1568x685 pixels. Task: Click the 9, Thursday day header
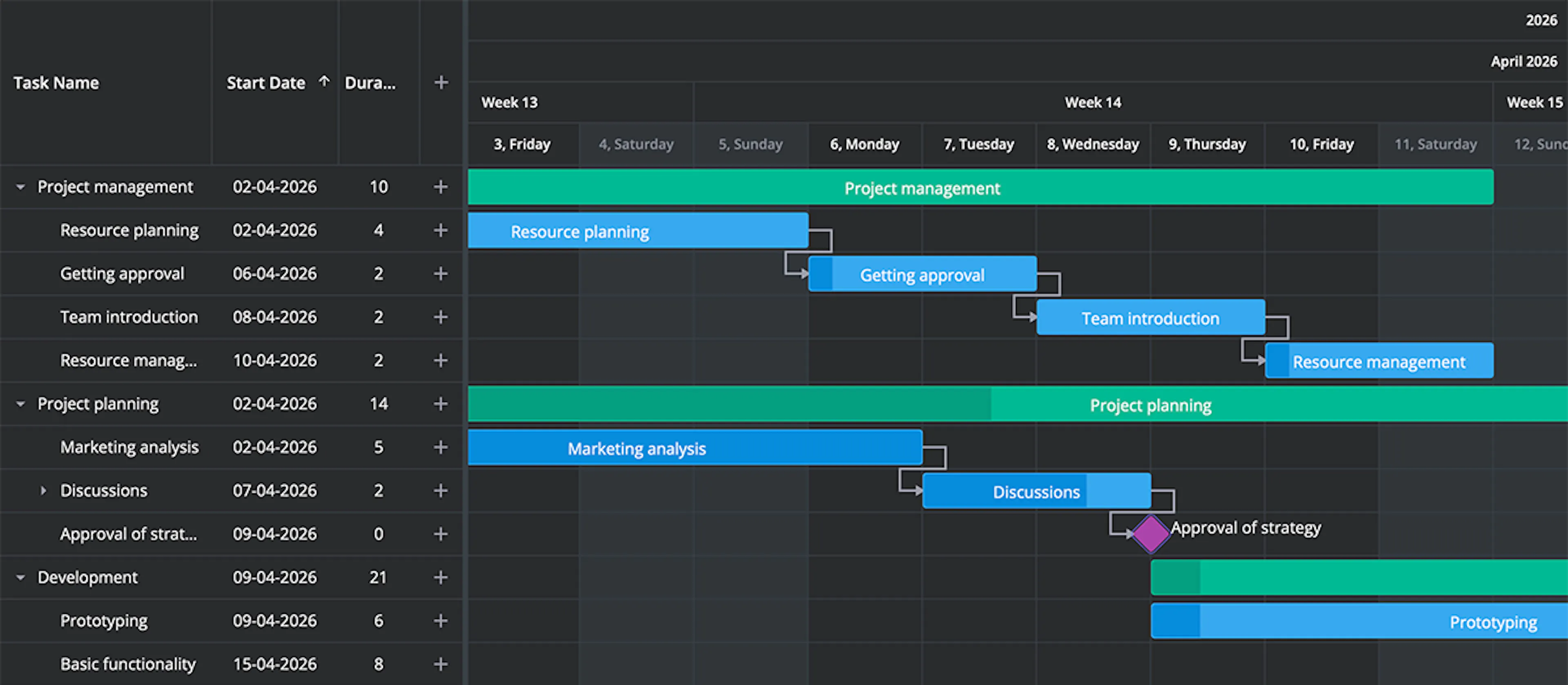tap(1207, 144)
